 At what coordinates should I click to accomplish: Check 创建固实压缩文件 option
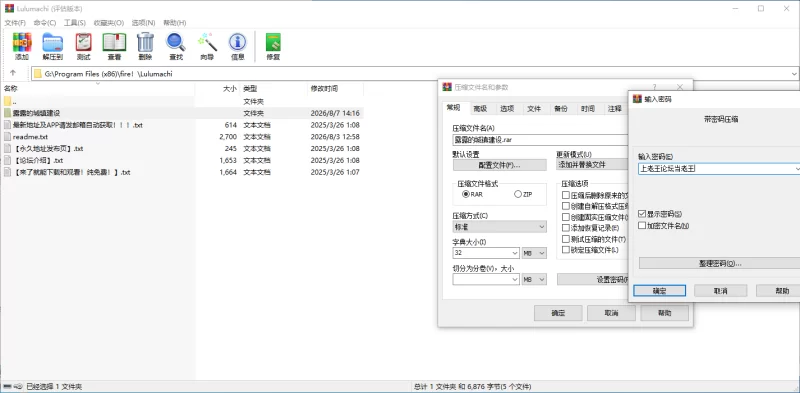pos(566,217)
